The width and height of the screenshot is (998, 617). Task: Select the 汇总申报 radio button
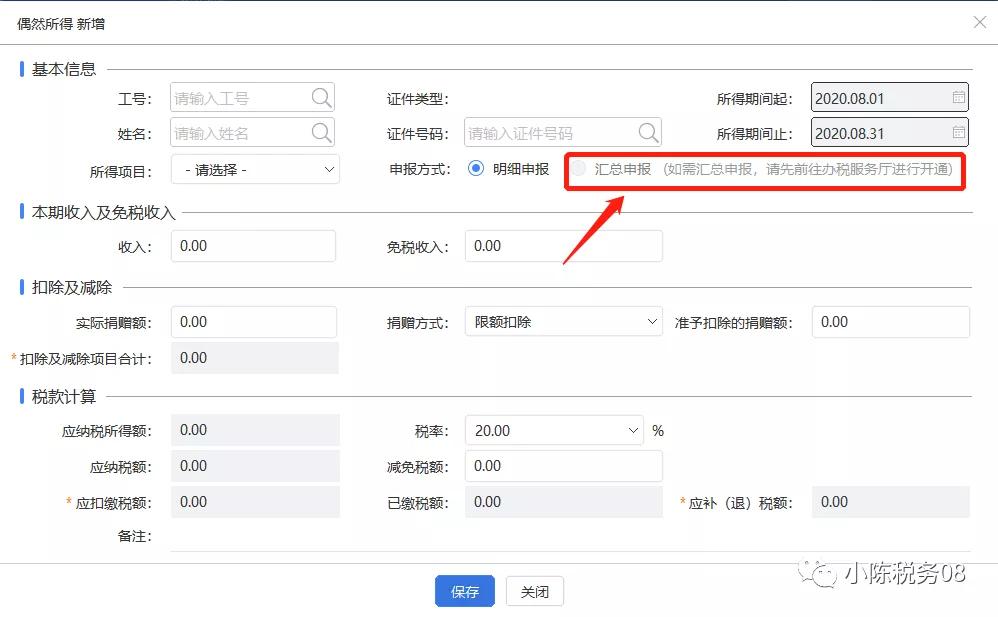578,169
